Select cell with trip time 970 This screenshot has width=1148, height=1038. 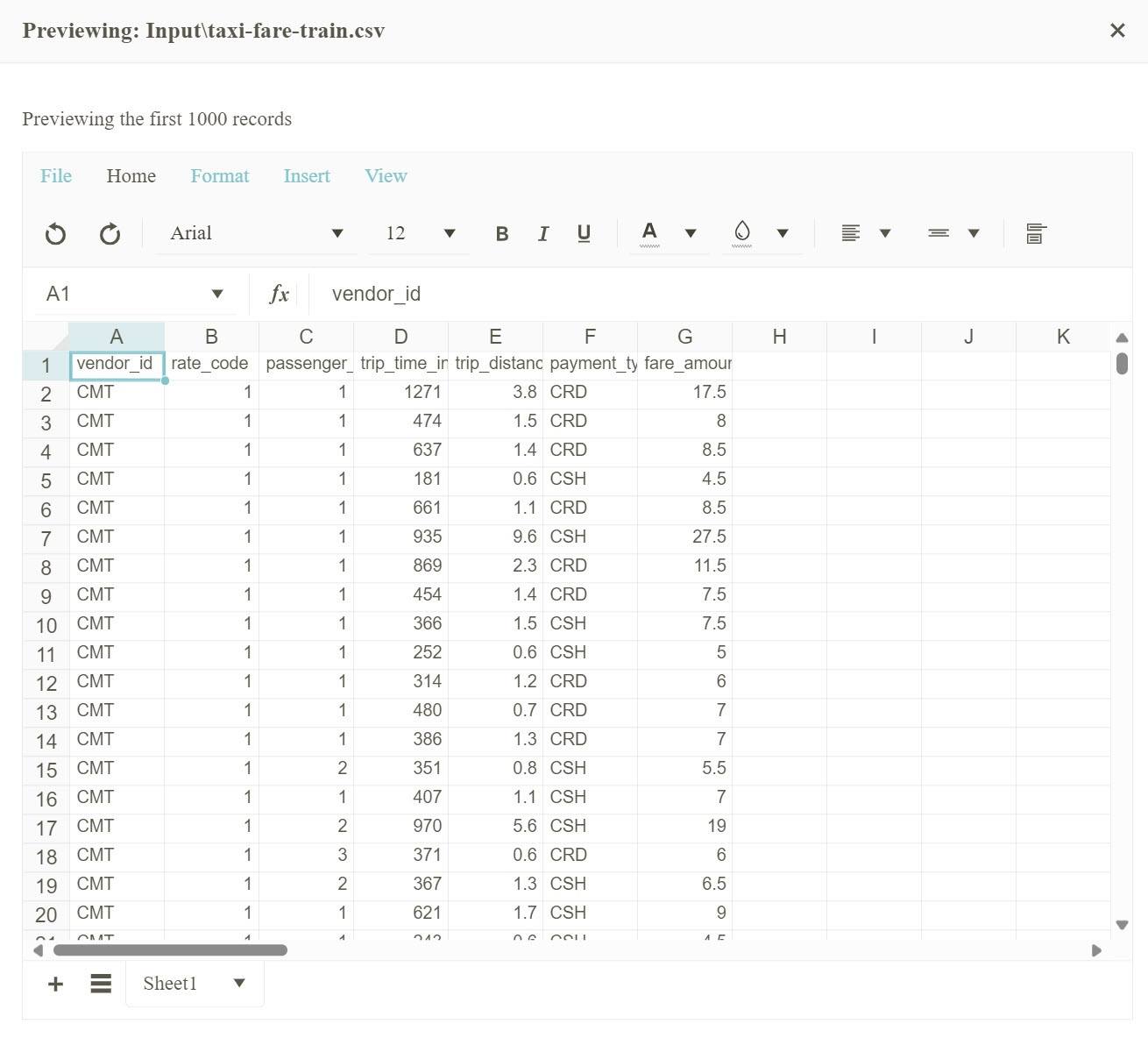pos(400,828)
